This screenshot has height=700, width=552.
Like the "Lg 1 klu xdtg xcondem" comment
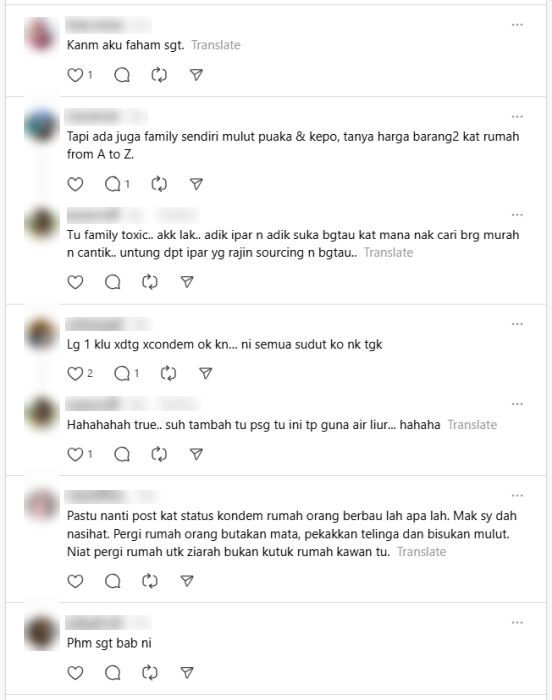pyautogui.click(x=75, y=374)
